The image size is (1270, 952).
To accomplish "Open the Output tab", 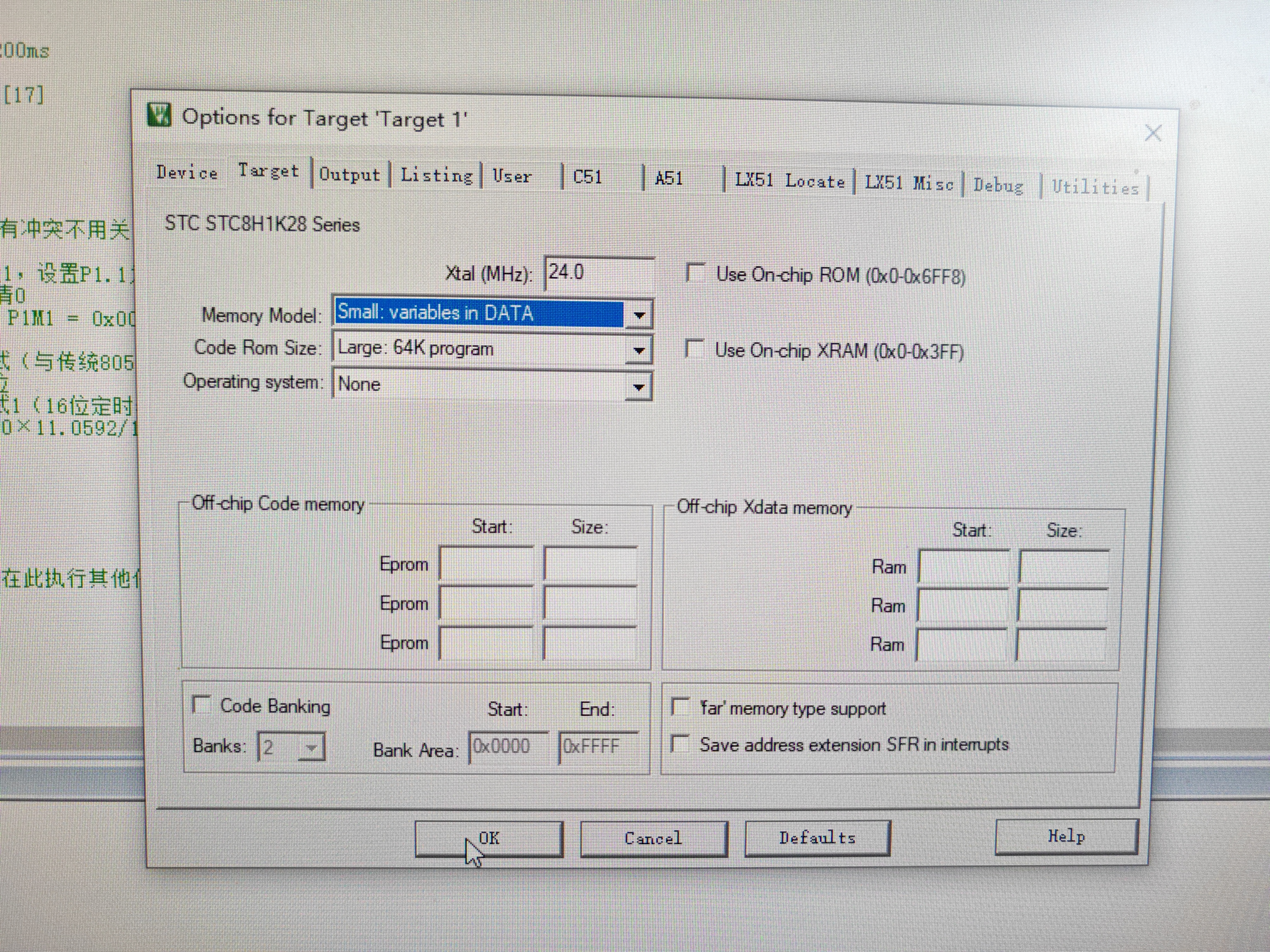I will tap(350, 174).
